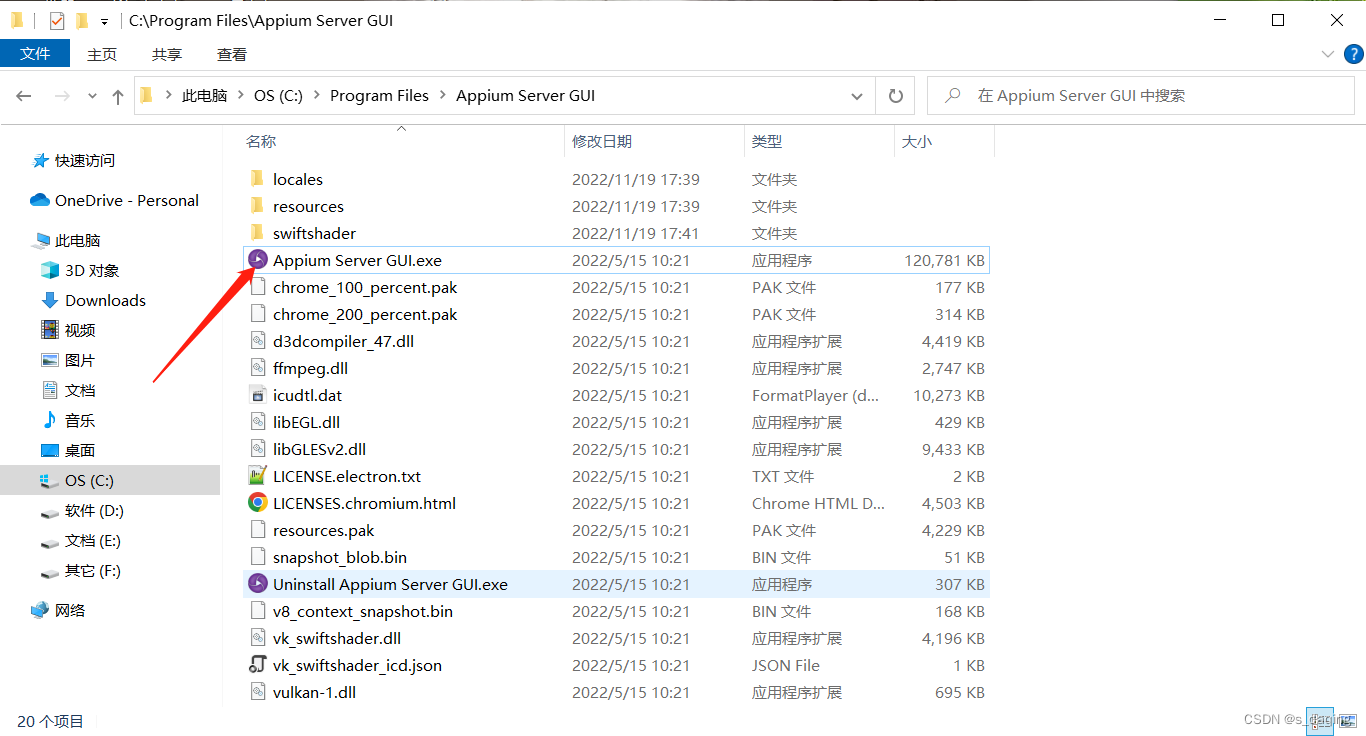The width and height of the screenshot is (1366, 736).
Task: Open OneDrive - Personal cloud icon
Action: click(x=40, y=200)
